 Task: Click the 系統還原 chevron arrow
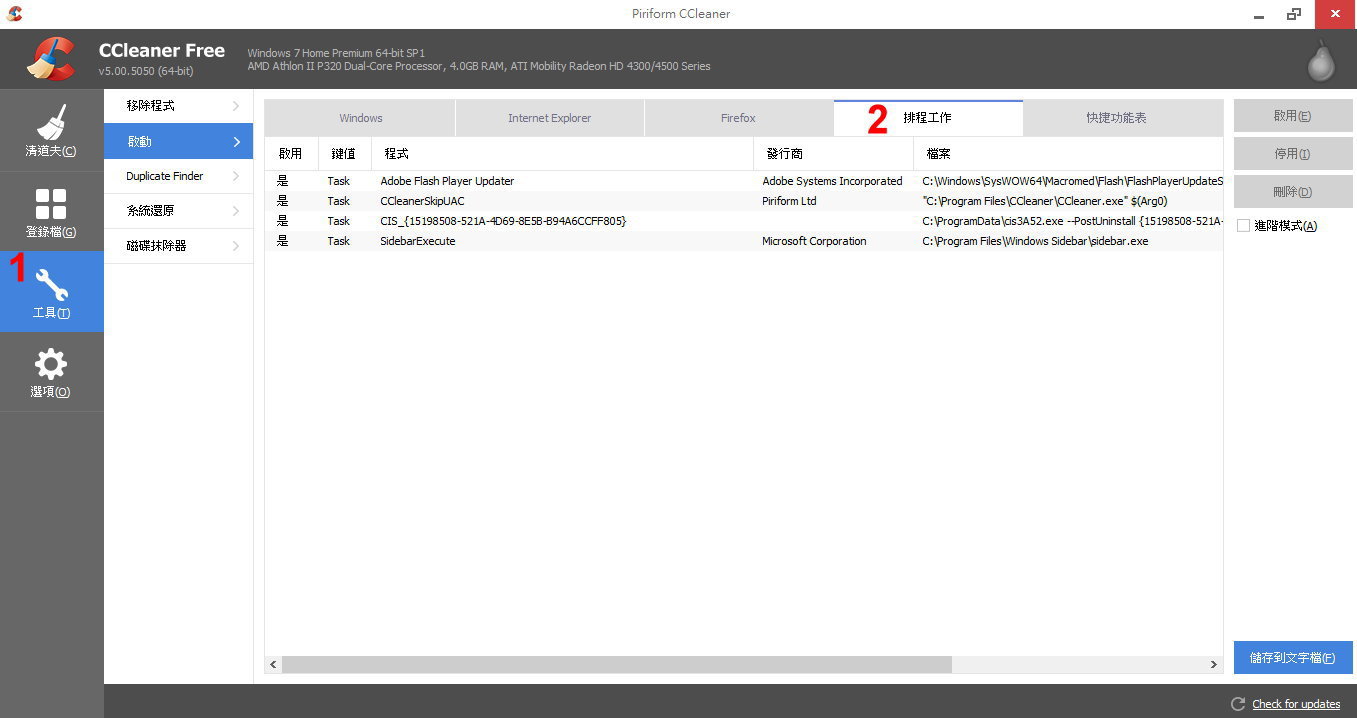click(236, 211)
